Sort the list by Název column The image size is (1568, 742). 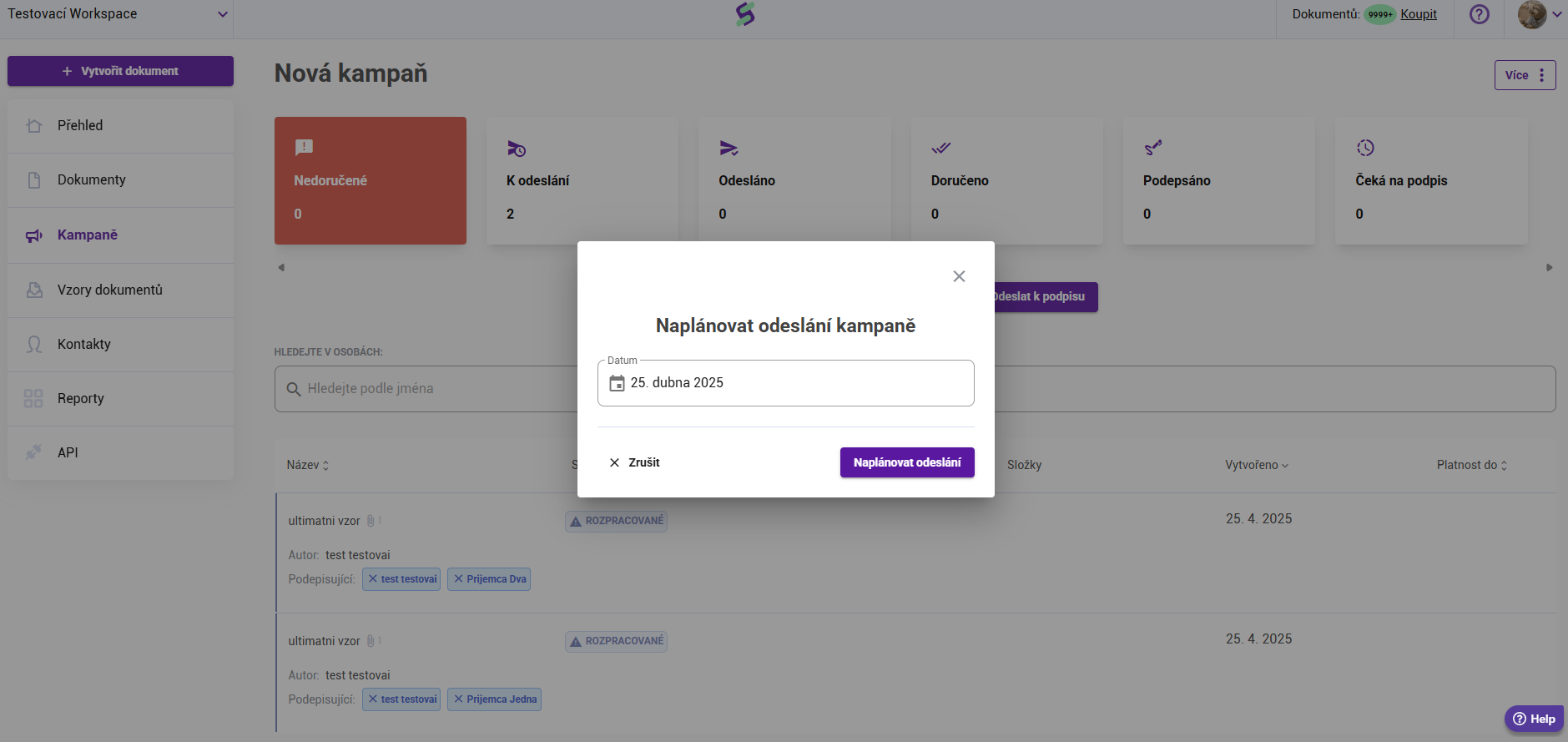click(x=307, y=465)
